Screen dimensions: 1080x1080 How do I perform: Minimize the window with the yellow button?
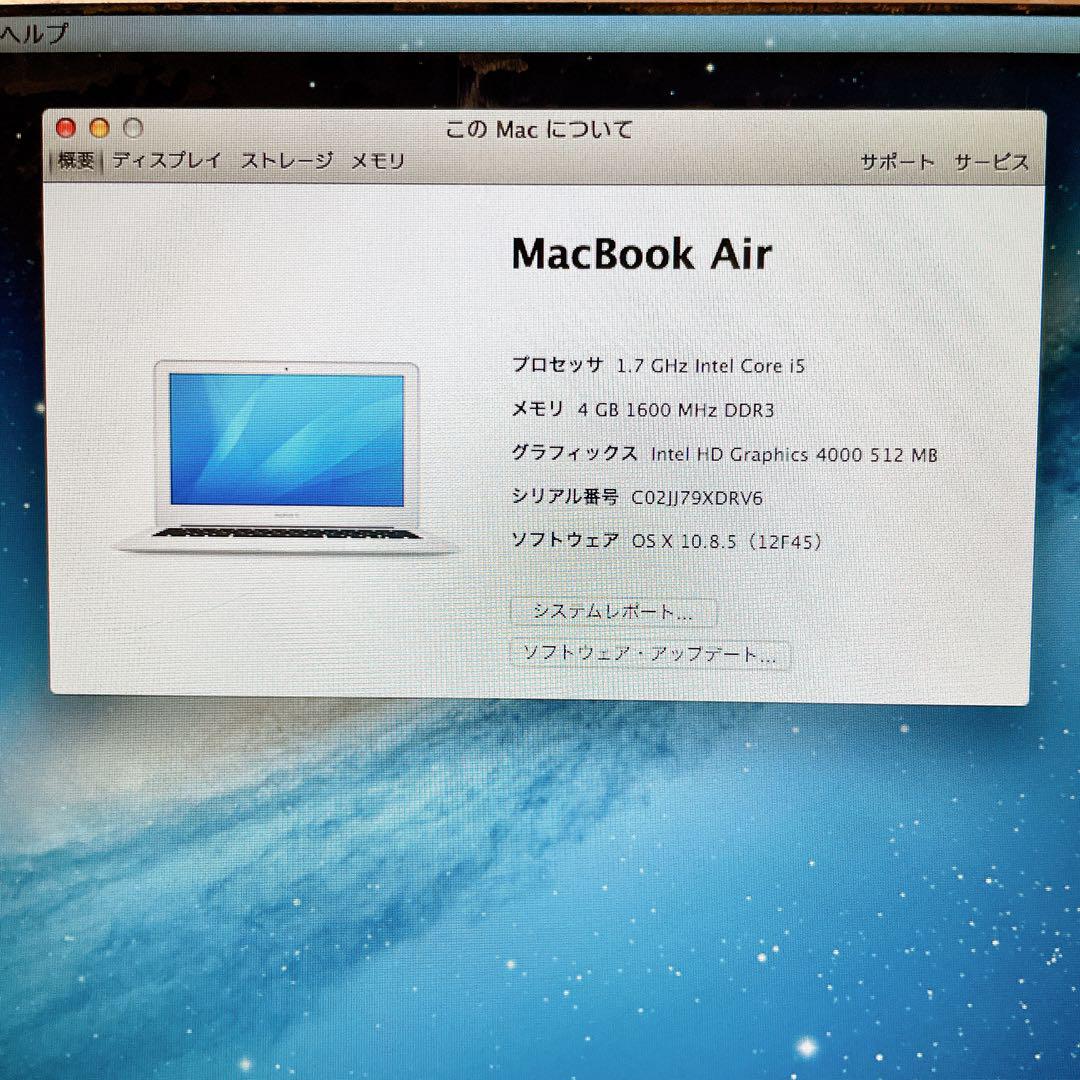(100, 128)
